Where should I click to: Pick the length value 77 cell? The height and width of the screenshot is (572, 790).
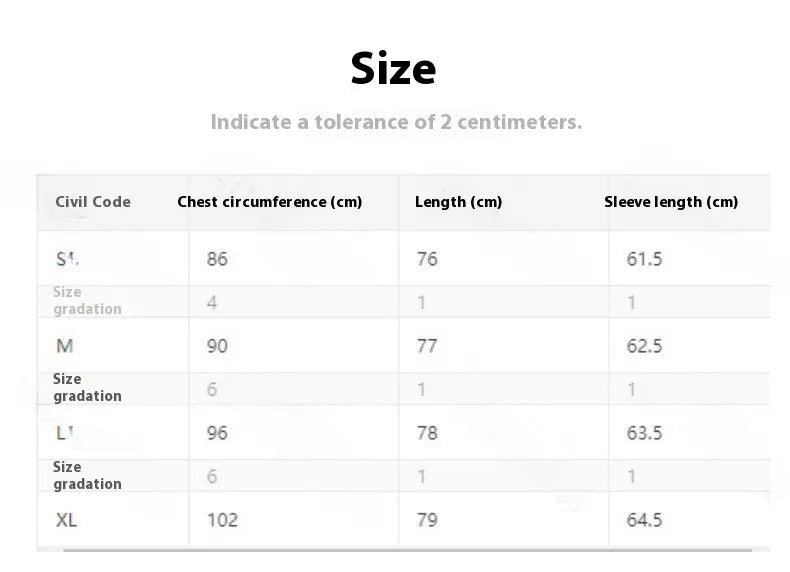[x=427, y=346]
